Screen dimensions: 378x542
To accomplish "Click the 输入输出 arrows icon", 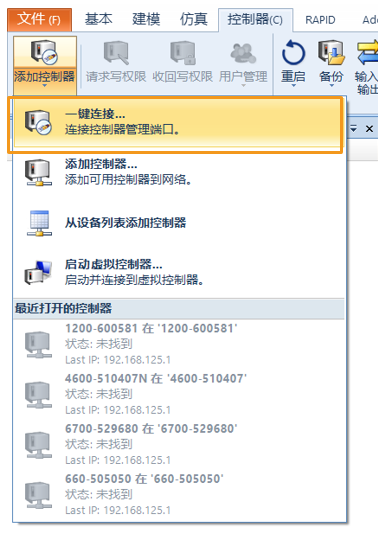I will click(x=368, y=53).
